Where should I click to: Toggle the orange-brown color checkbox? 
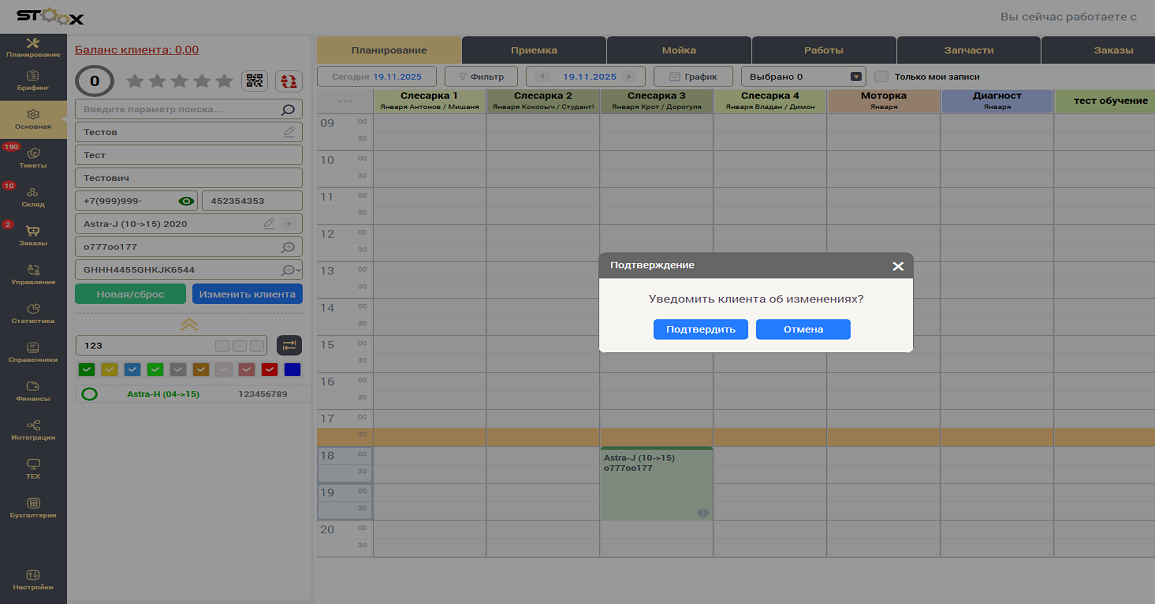coord(201,370)
